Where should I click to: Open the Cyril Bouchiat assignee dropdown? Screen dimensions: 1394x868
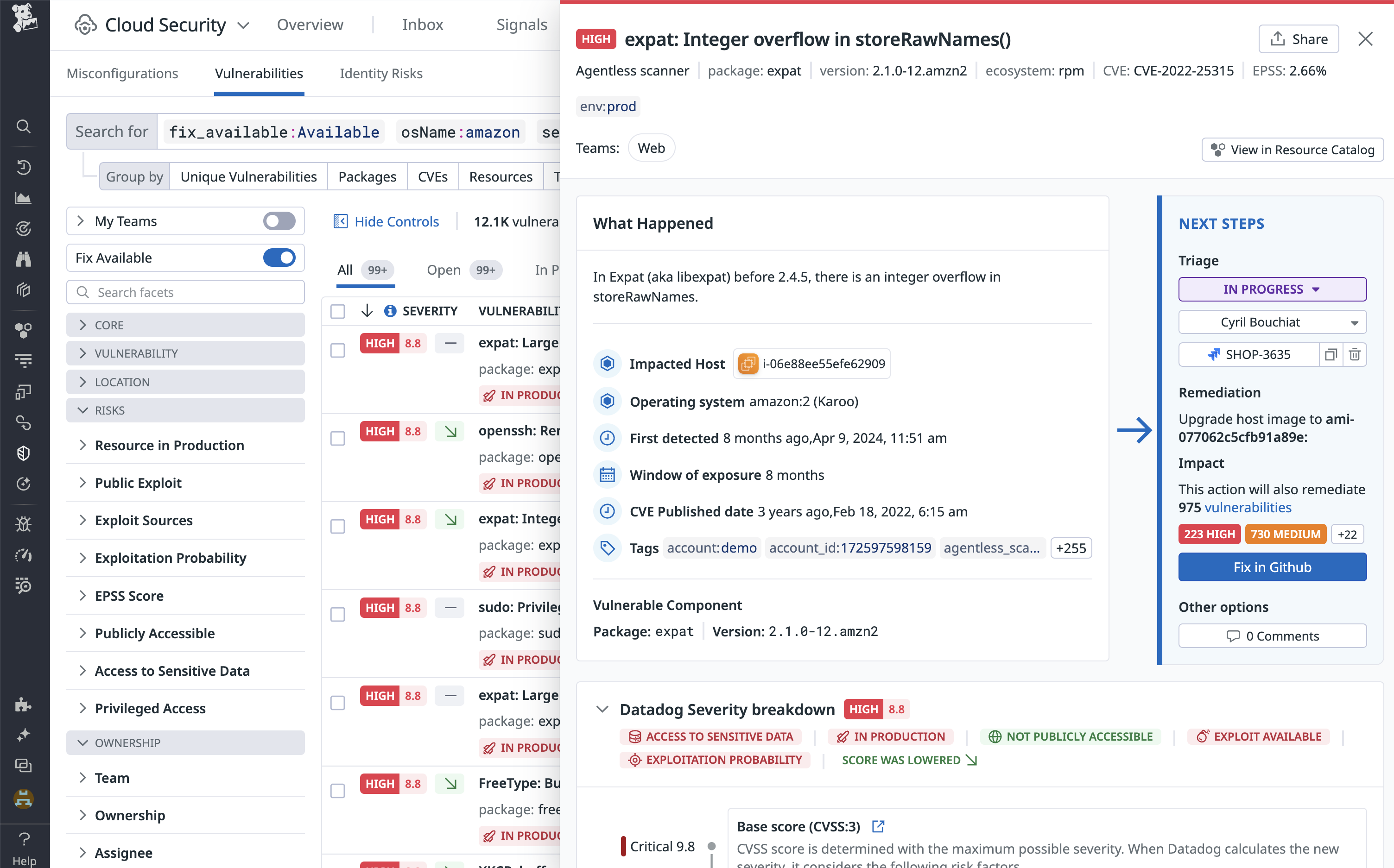pyautogui.click(x=1271, y=321)
